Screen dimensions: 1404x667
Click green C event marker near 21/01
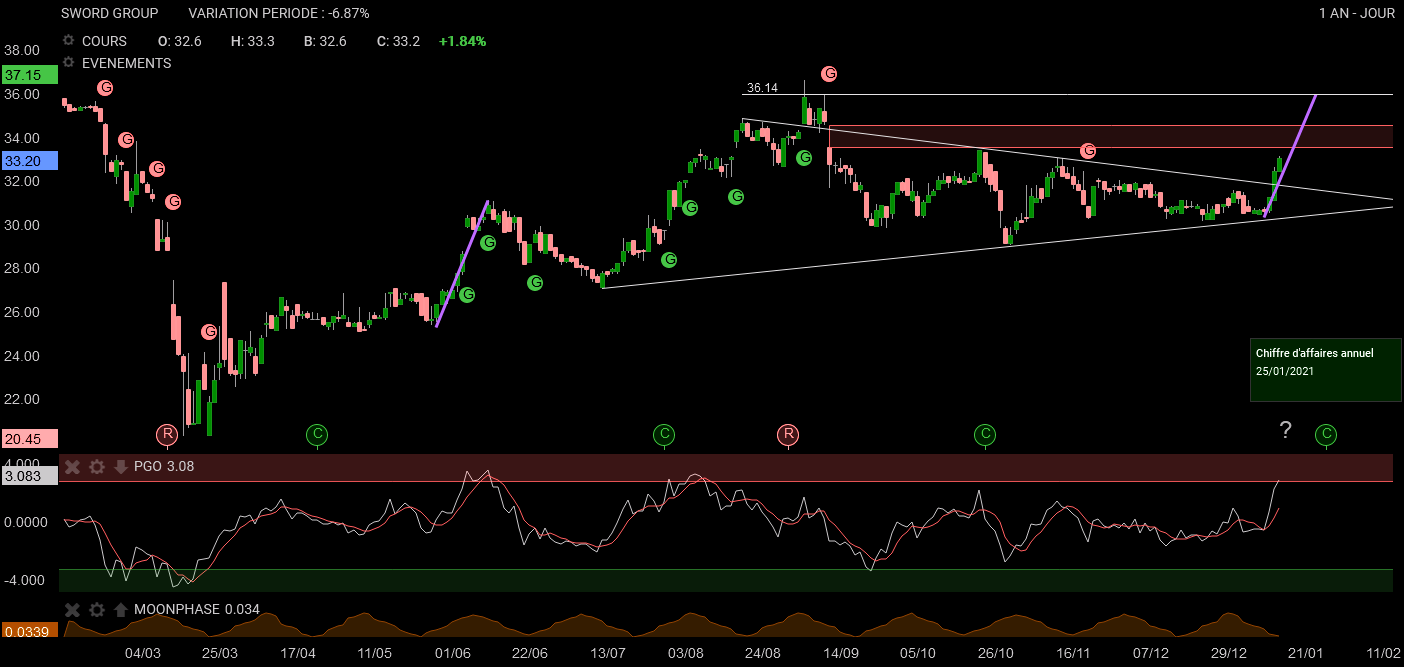(x=1326, y=434)
